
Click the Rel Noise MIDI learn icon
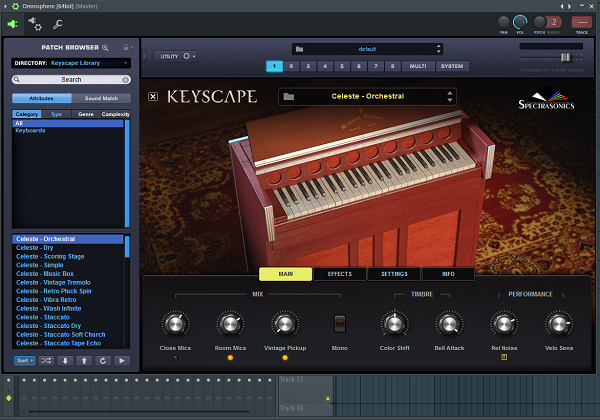(504, 357)
